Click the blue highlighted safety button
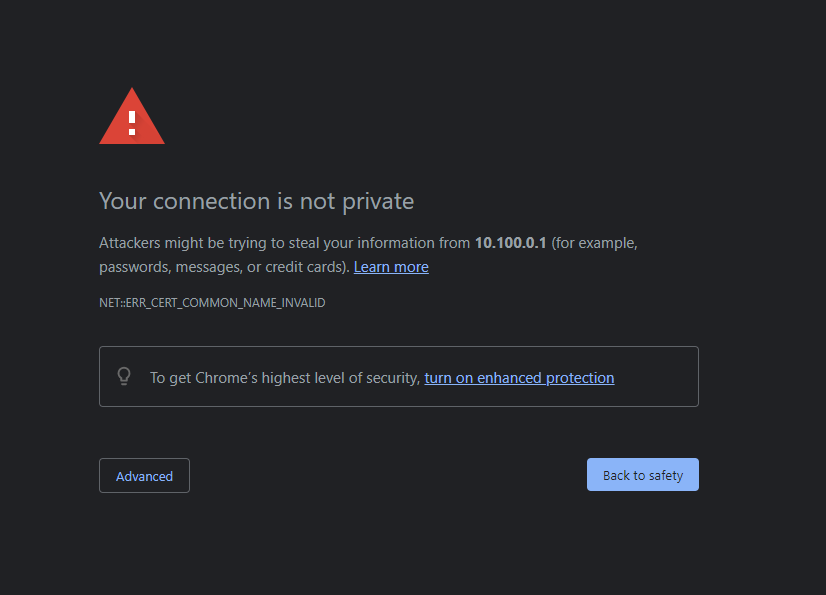826x595 pixels. tap(642, 474)
